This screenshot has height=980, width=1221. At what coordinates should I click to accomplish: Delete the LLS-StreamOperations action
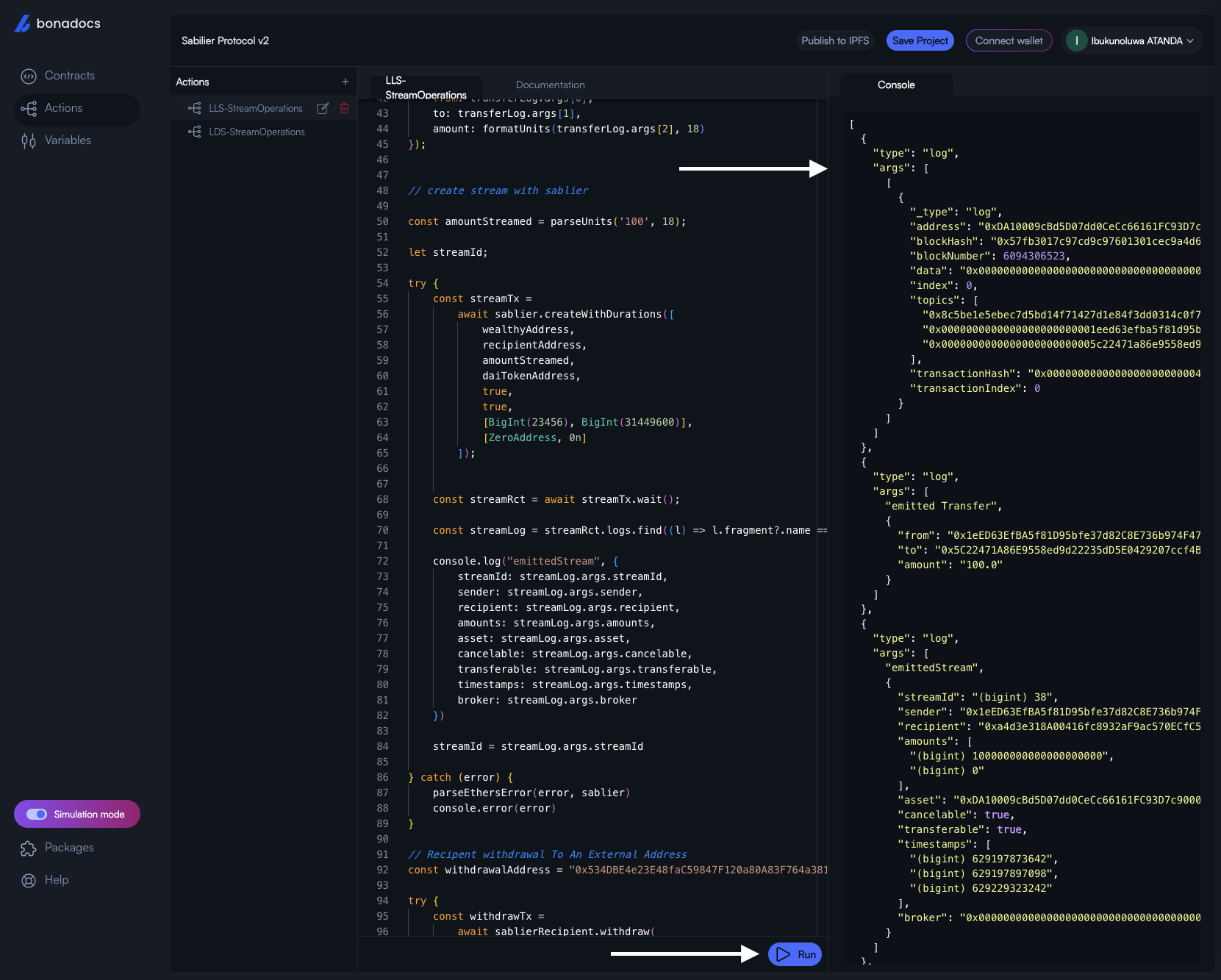tap(344, 108)
